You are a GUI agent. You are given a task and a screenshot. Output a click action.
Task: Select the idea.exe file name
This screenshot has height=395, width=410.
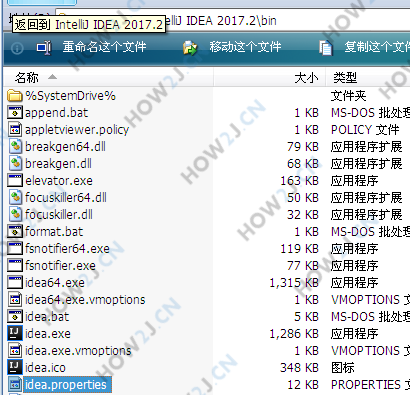(x=48, y=334)
